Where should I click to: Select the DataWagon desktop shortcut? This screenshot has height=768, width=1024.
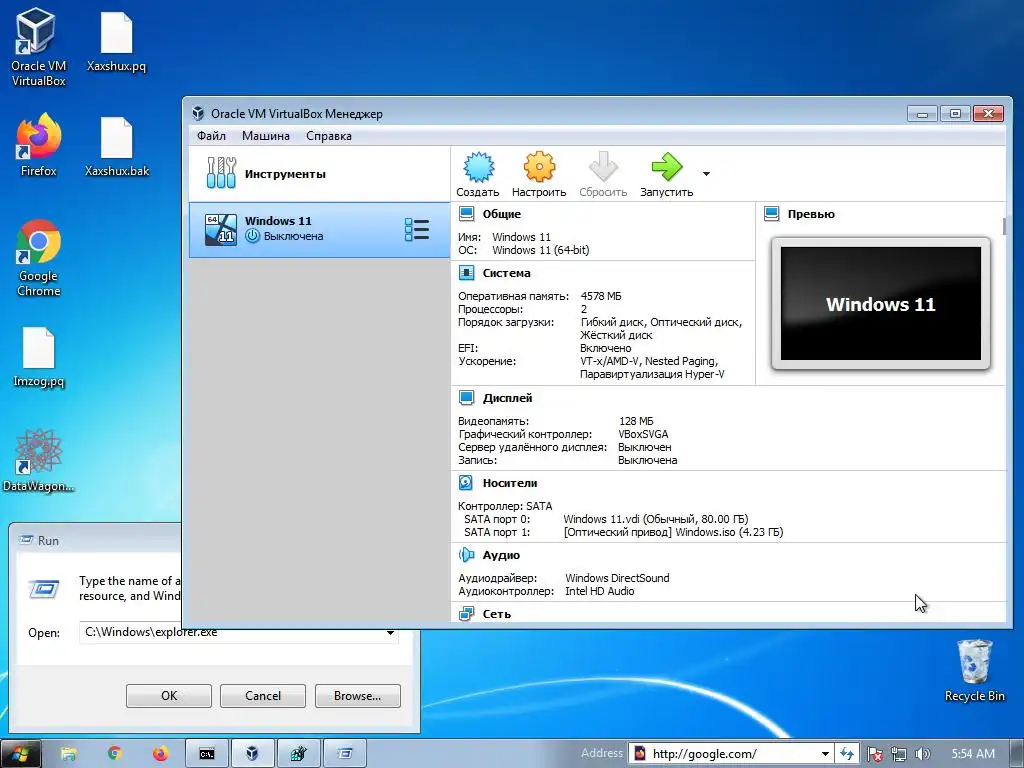[x=39, y=460]
